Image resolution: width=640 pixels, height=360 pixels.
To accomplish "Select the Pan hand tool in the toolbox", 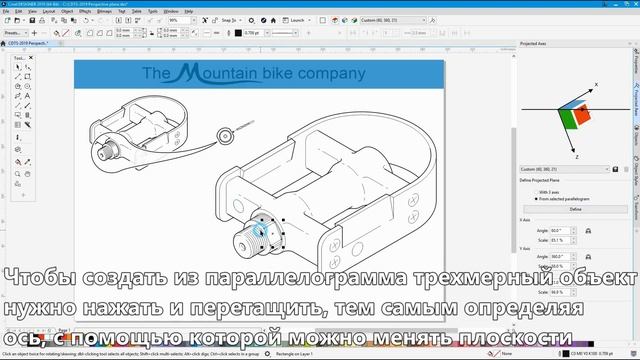I will pyautogui.click(x=27, y=174).
